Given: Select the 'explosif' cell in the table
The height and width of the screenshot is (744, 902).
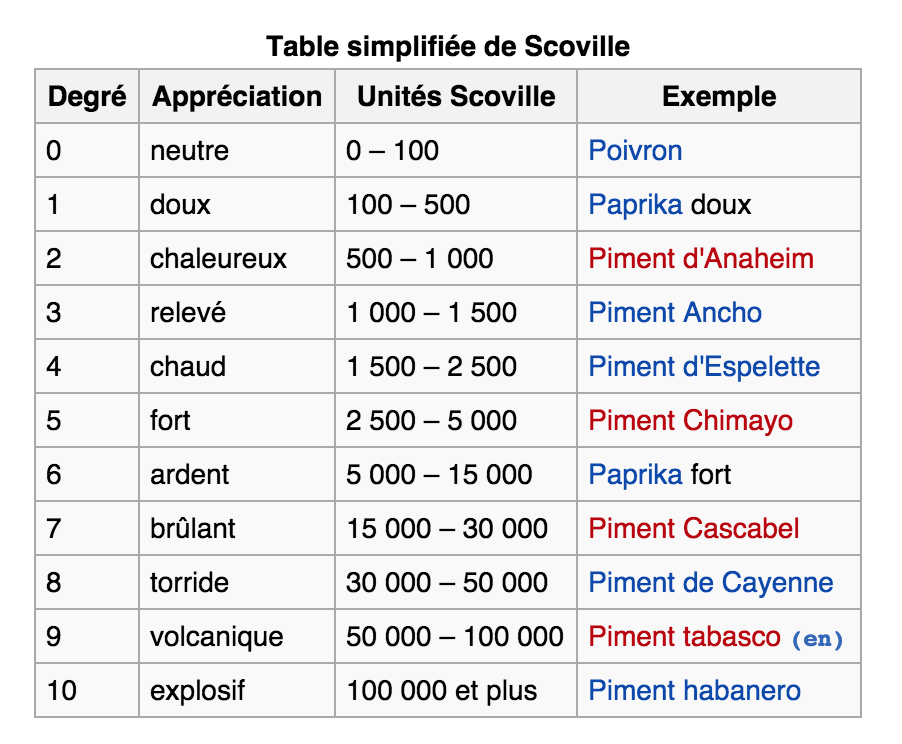Looking at the screenshot, I should [196, 691].
